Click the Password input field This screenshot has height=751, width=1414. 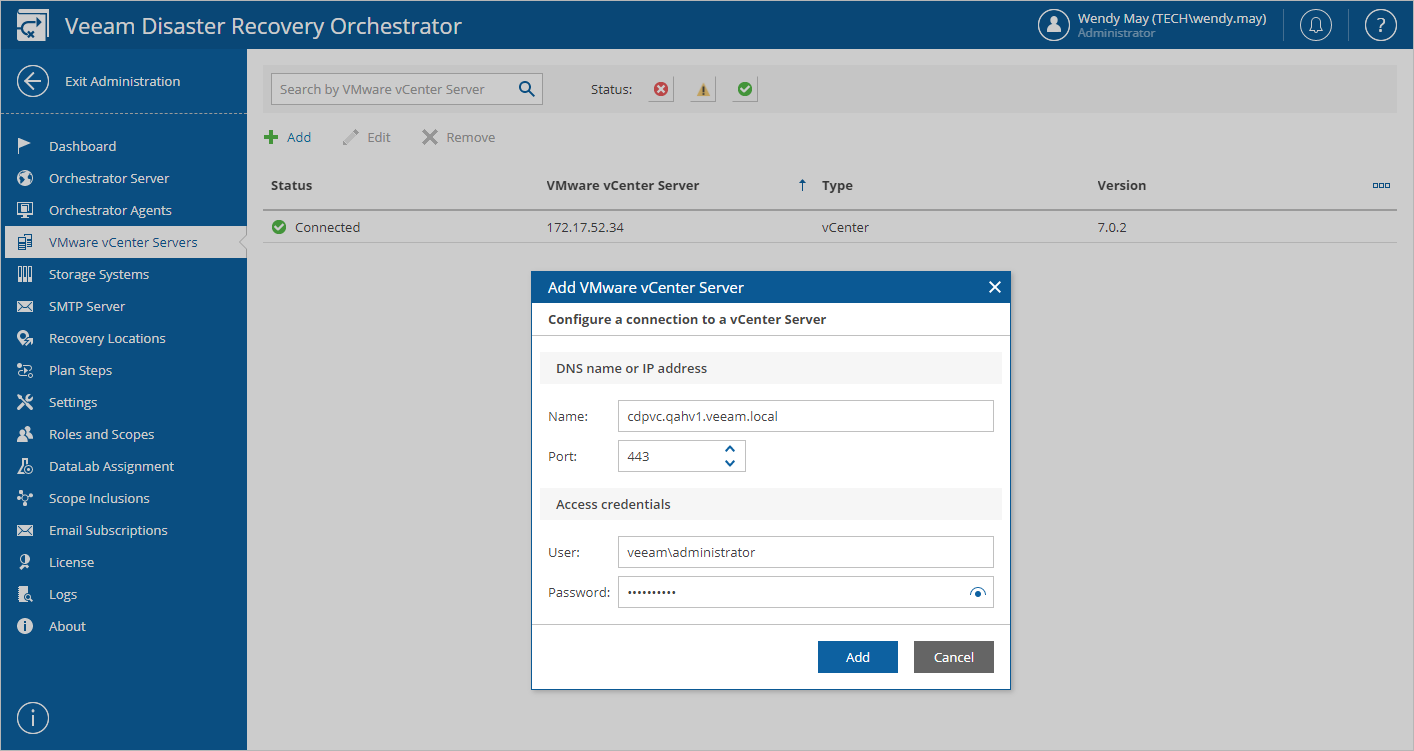point(806,592)
